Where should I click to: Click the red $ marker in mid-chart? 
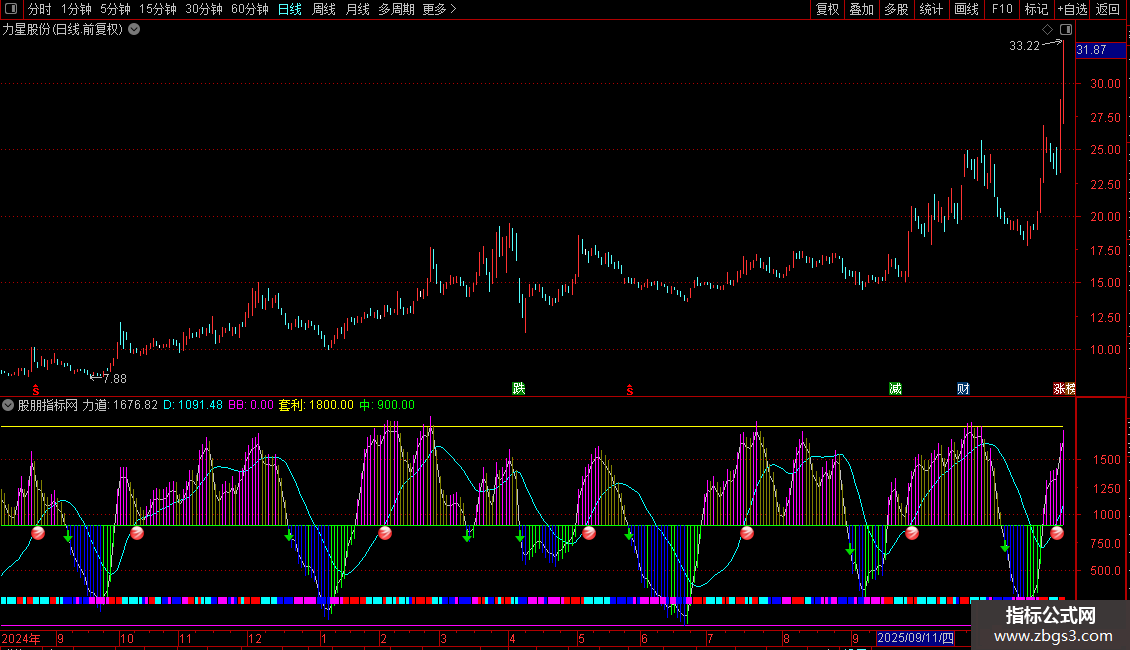629,389
